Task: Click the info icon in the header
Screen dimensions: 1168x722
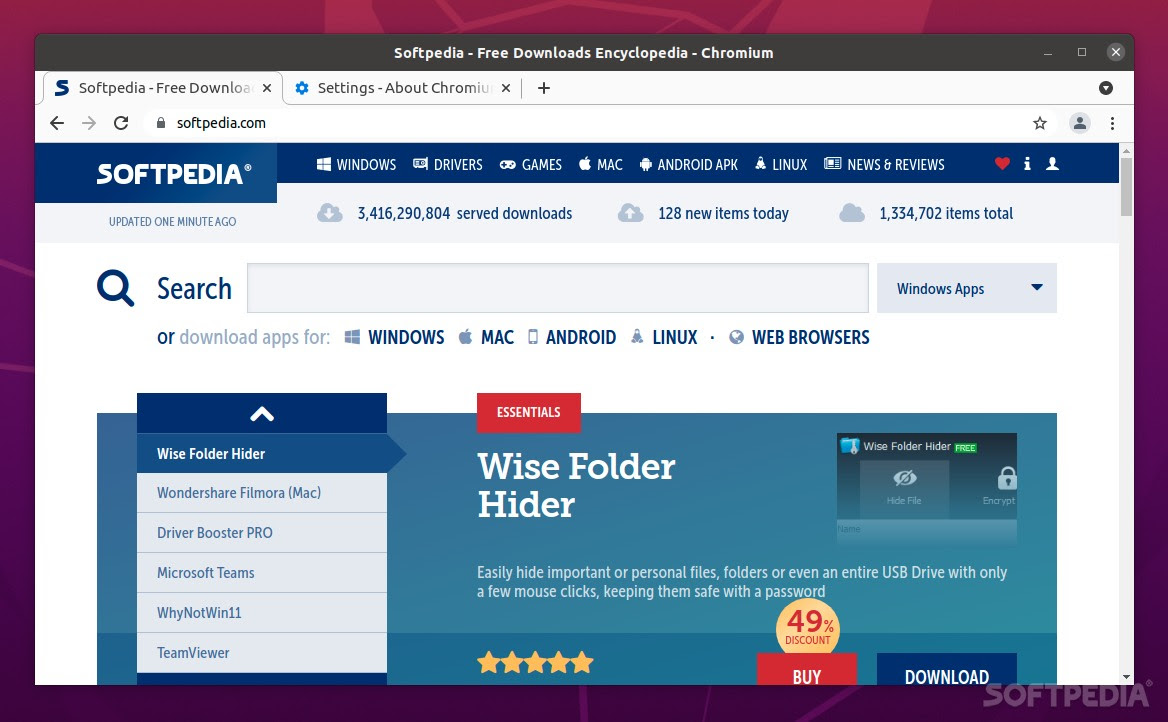Action: coord(1027,163)
